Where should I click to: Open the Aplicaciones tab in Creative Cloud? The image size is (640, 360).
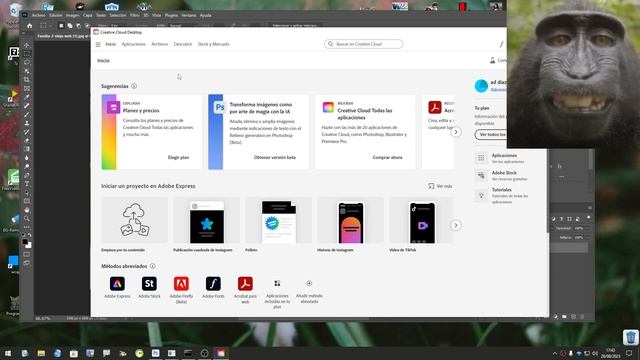(x=133, y=44)
